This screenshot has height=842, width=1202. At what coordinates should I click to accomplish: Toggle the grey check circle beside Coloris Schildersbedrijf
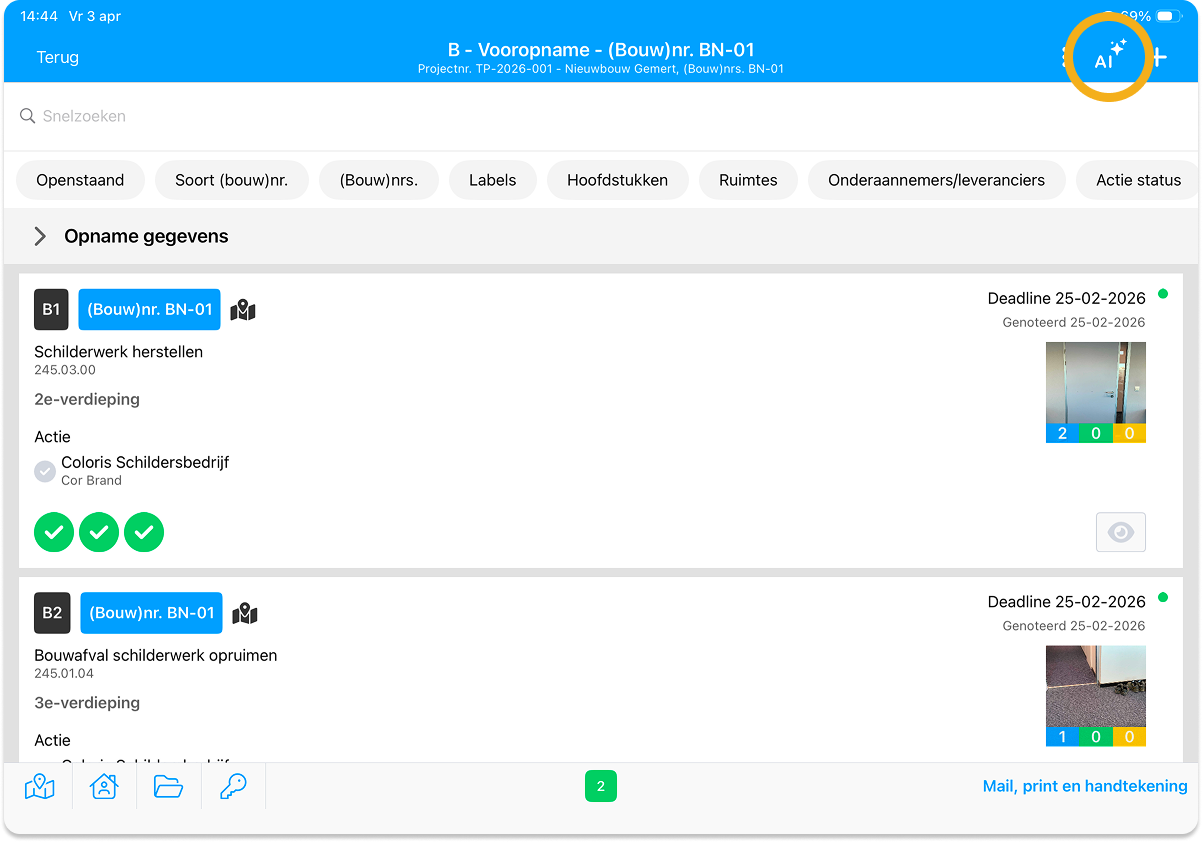[45, 471]
